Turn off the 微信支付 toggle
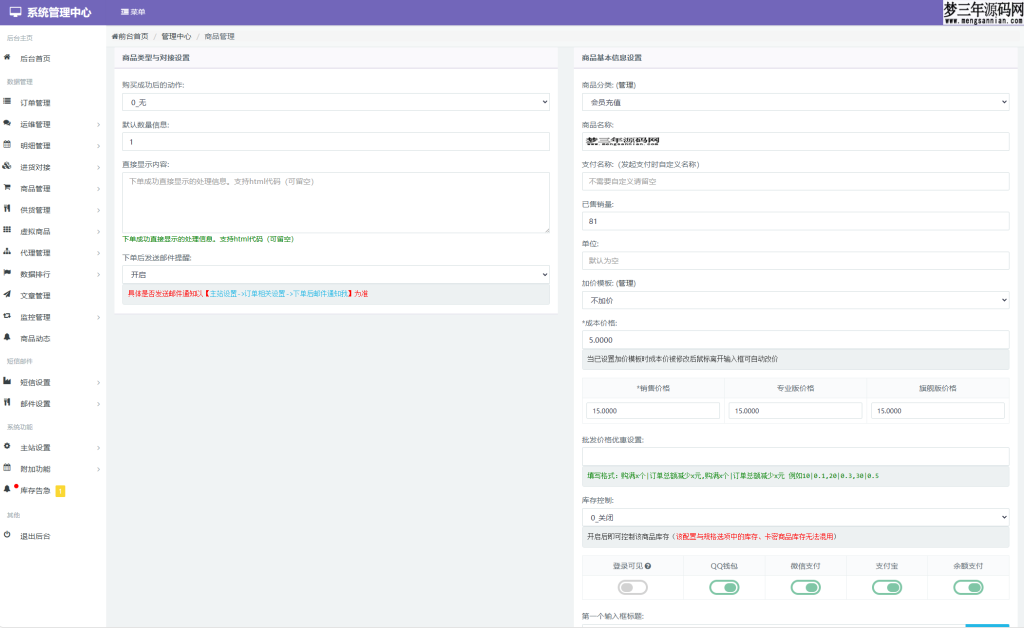This screenshot has width=1024, height=628. (x=805, y=587)
